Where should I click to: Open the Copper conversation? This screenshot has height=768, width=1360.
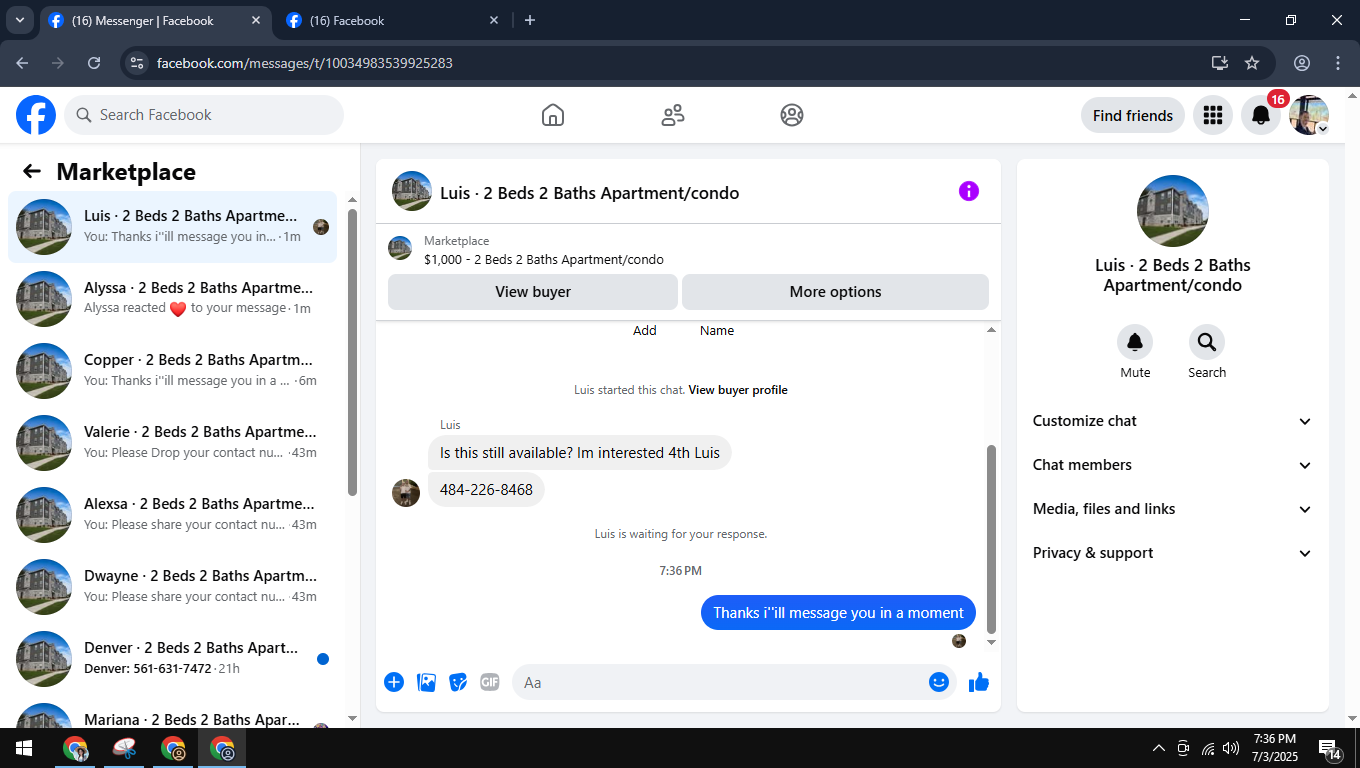[x=172, y=371]
